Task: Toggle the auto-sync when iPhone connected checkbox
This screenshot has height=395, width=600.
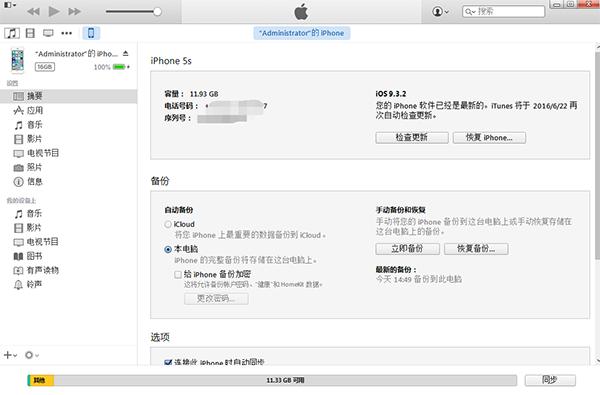Action: tap(168, 362)
